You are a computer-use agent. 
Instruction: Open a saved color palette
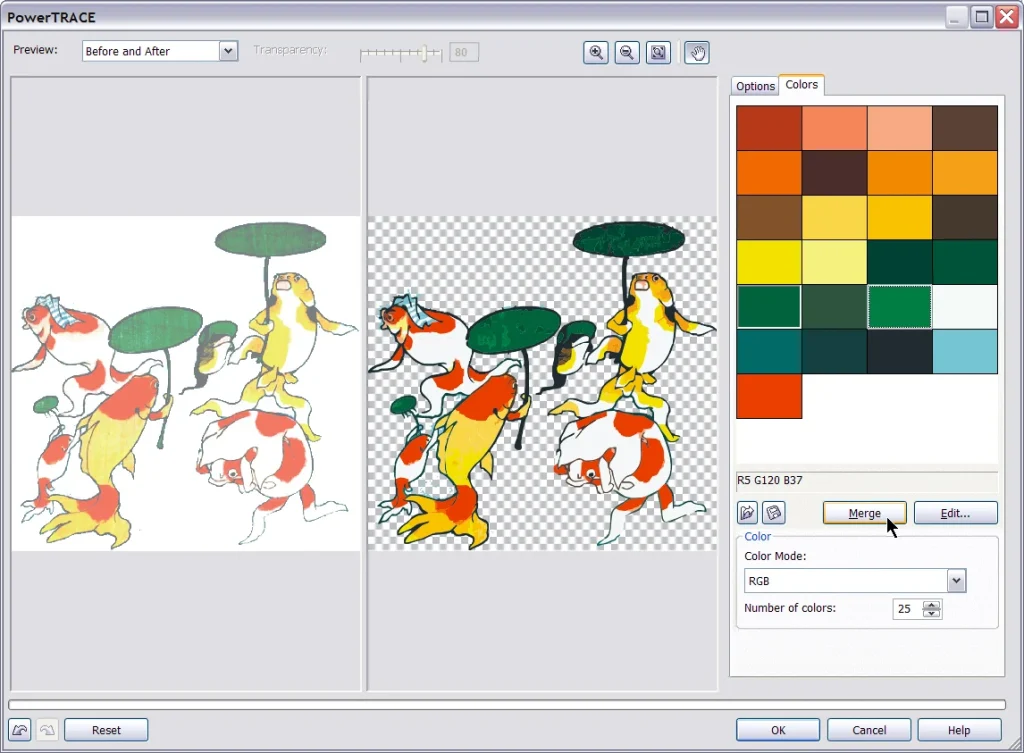(x=747, y=512)
